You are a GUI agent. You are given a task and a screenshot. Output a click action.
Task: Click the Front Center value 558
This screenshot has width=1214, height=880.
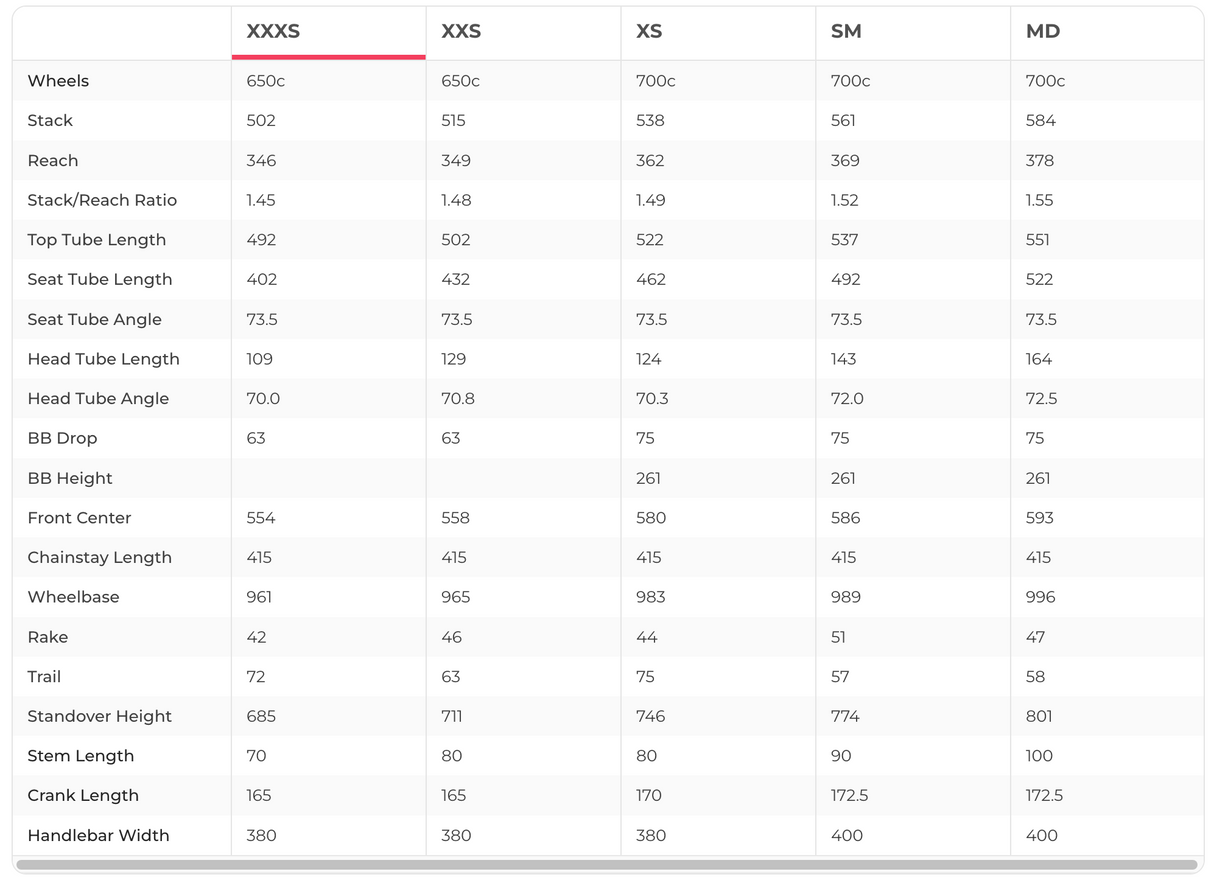click(455, 518)
